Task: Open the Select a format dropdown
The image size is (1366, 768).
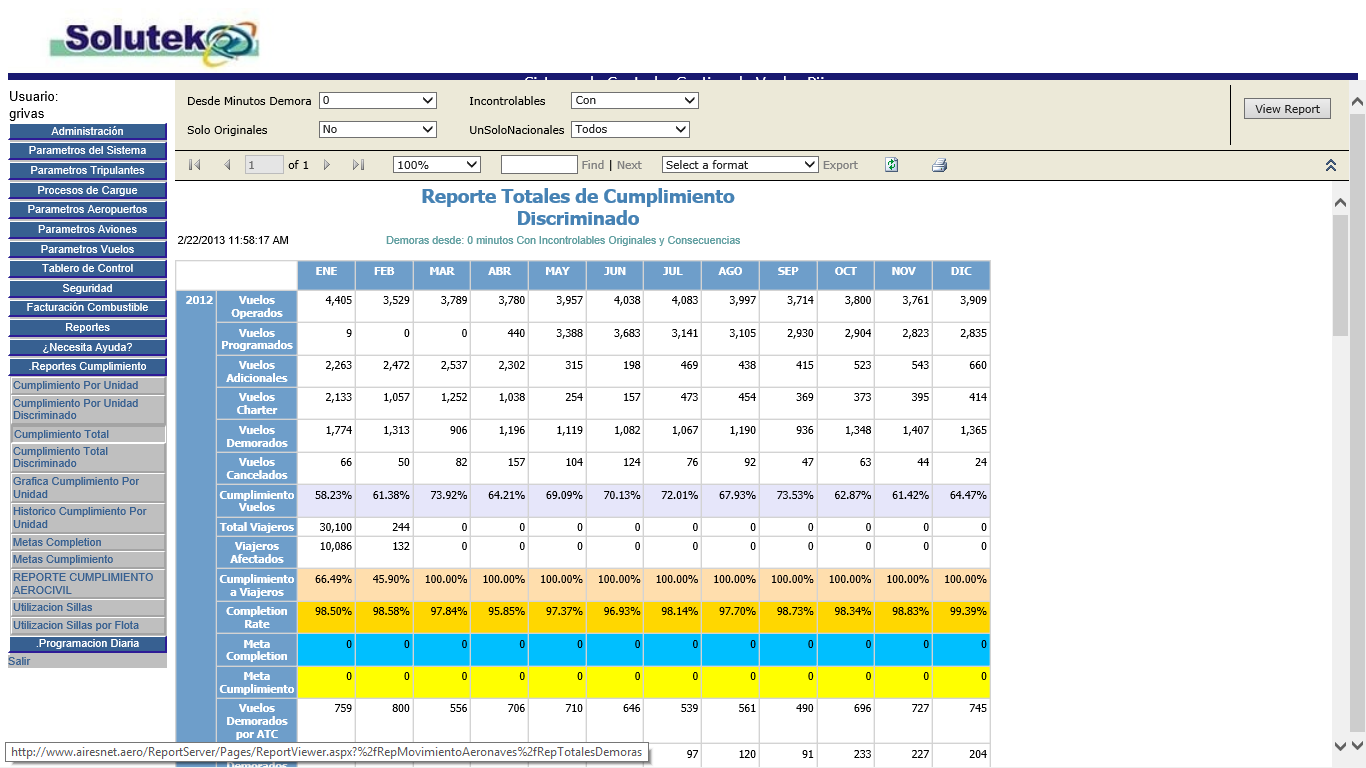Action: pyautogui.click(x=740, y=165)
